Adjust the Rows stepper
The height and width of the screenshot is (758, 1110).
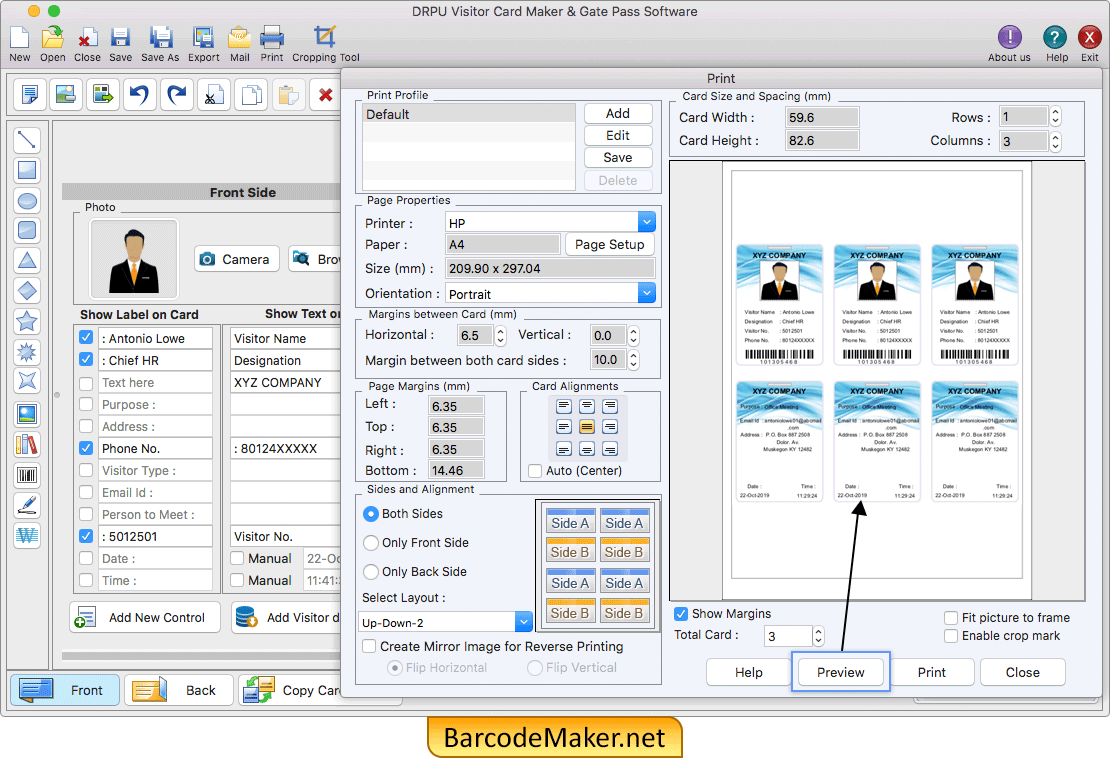(1055, 117)
